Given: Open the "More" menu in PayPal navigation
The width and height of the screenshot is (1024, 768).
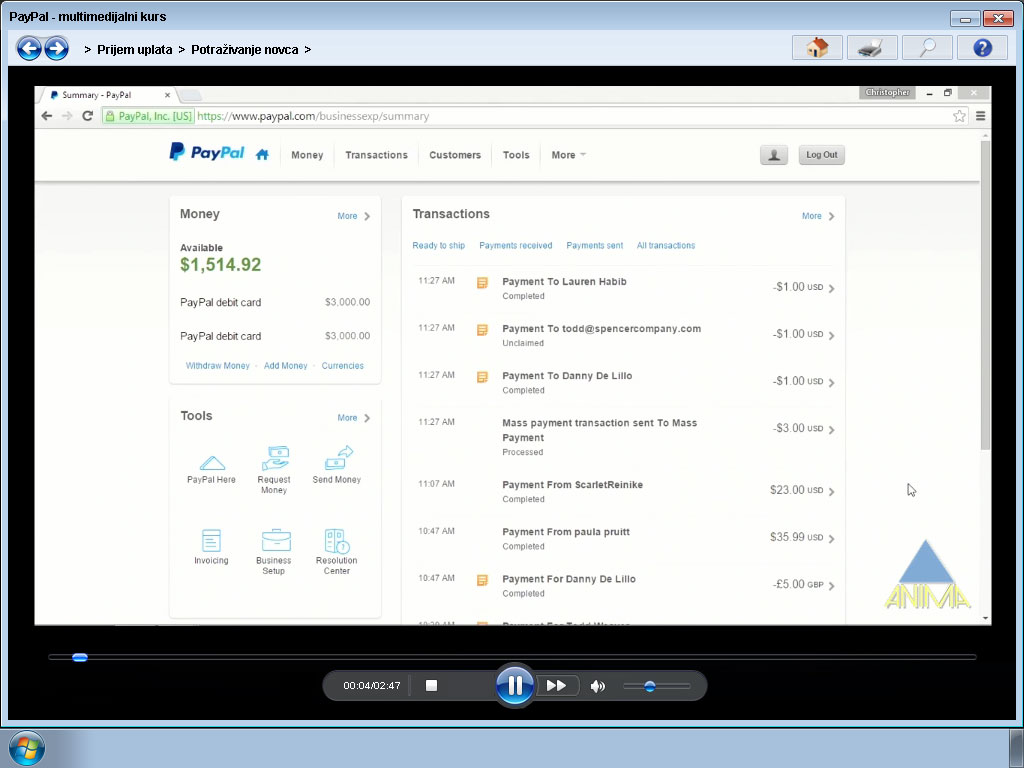Looking at the screenshot, I should point(566,155).
